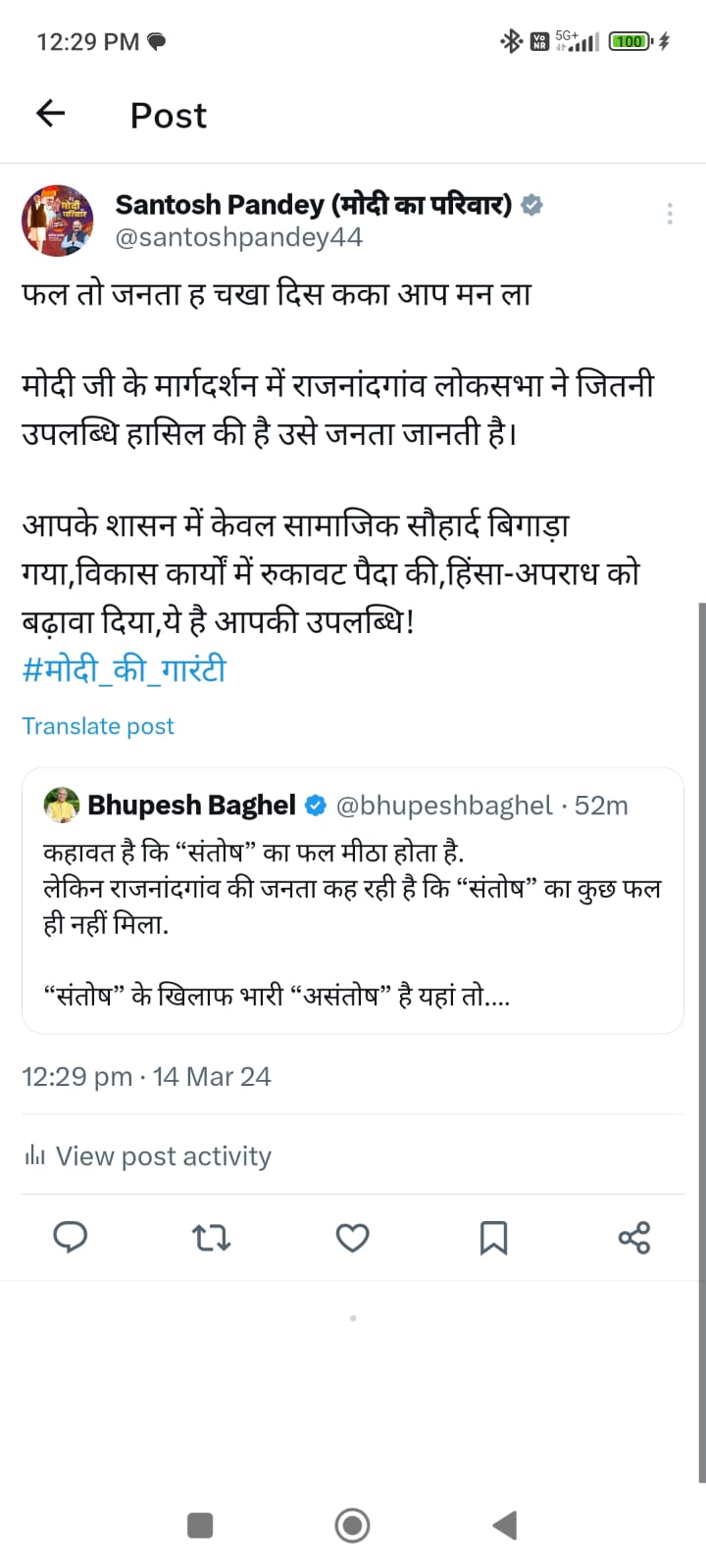The height and width of the screenshot is (1568, 706).
Task: Like the post with heart icon
Action: pyautogui.click(x=352, y=1238)
